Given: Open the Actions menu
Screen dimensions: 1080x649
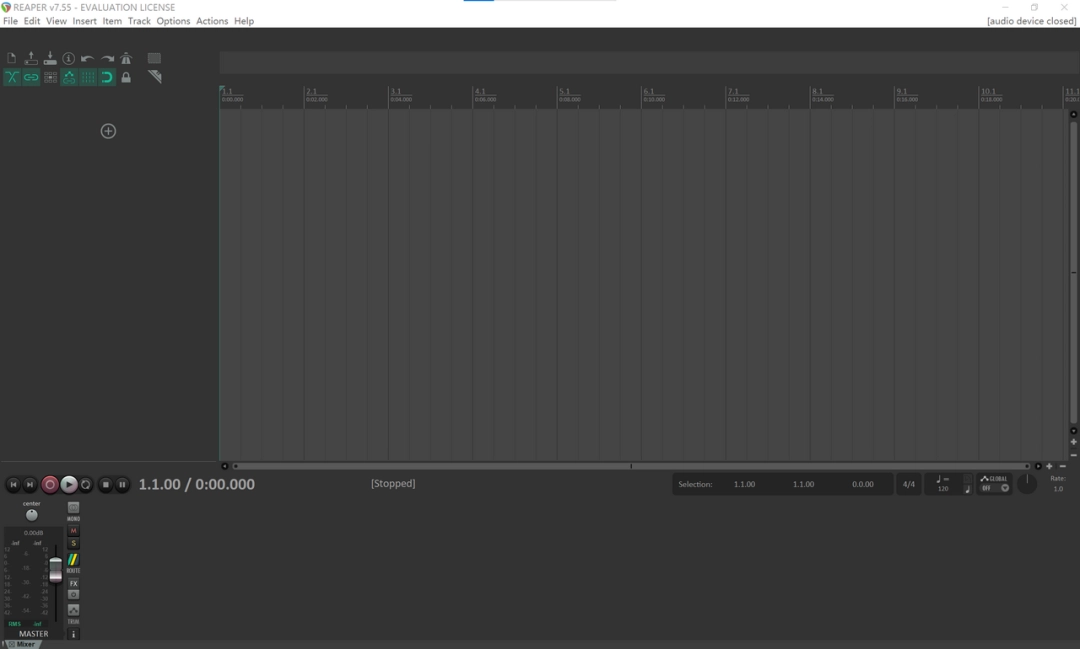Looking at the screenshot, I should (x=211, y=21).
